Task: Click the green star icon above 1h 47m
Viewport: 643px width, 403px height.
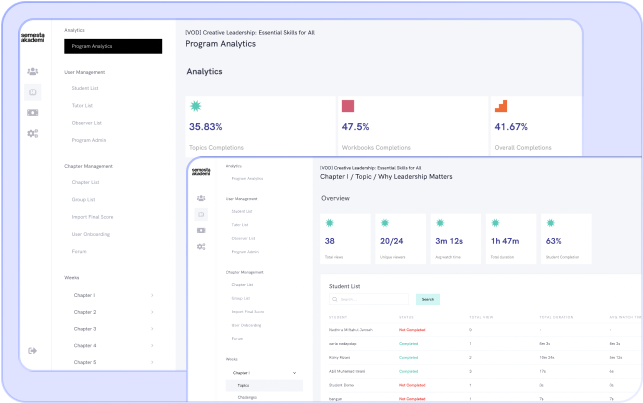Action: pyautogui.click(x=495, y=223)
